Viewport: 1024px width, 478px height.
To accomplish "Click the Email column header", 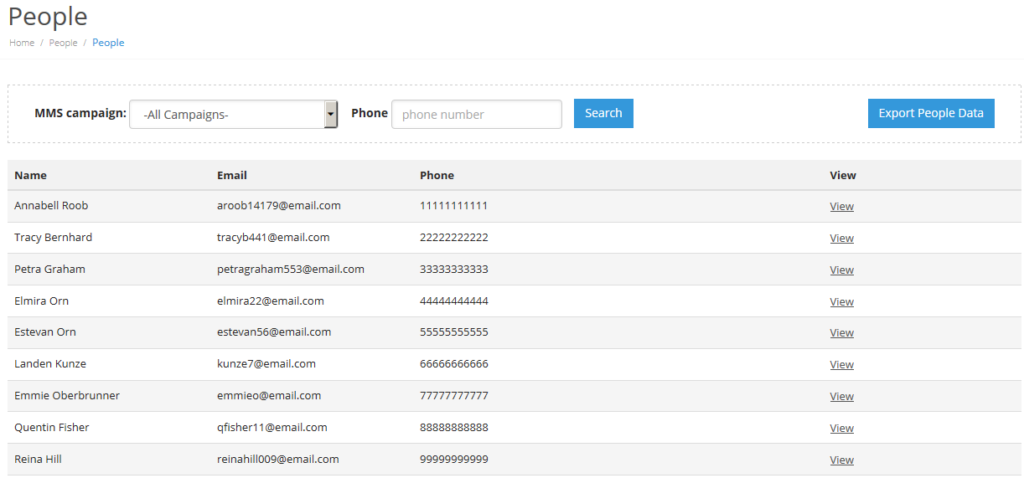I will pyautogui.click(x=231, y=175).
